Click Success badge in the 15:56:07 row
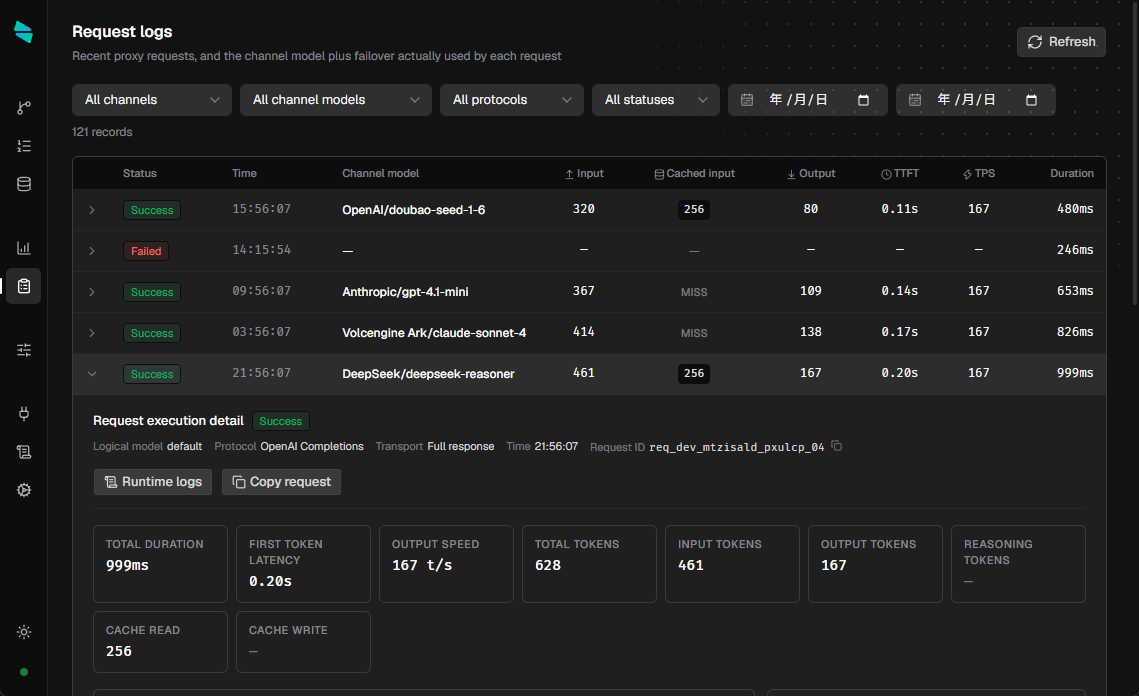1139x696 pixels. point(152,210)
